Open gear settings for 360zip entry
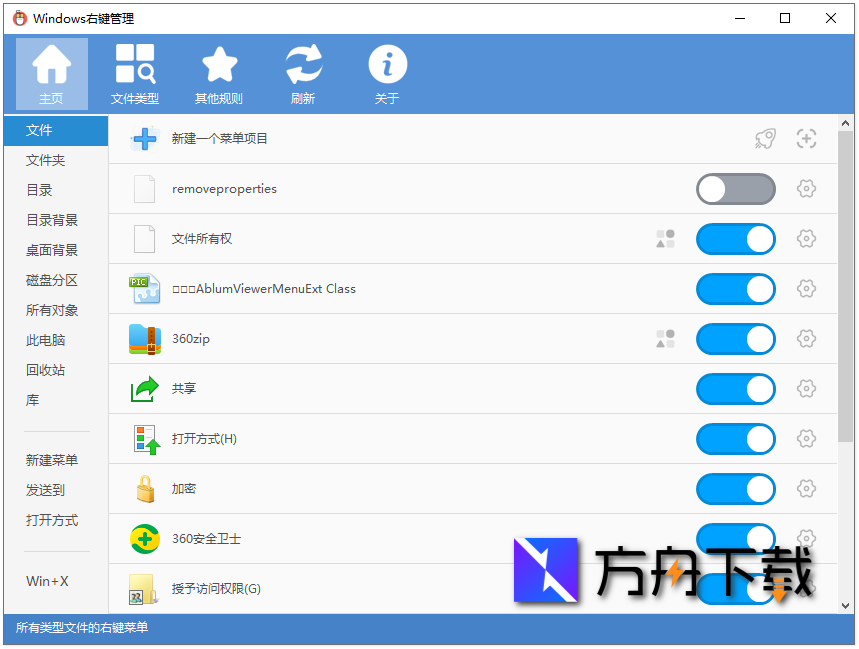This screenshot has width=859, height=649. coord(806,339)
